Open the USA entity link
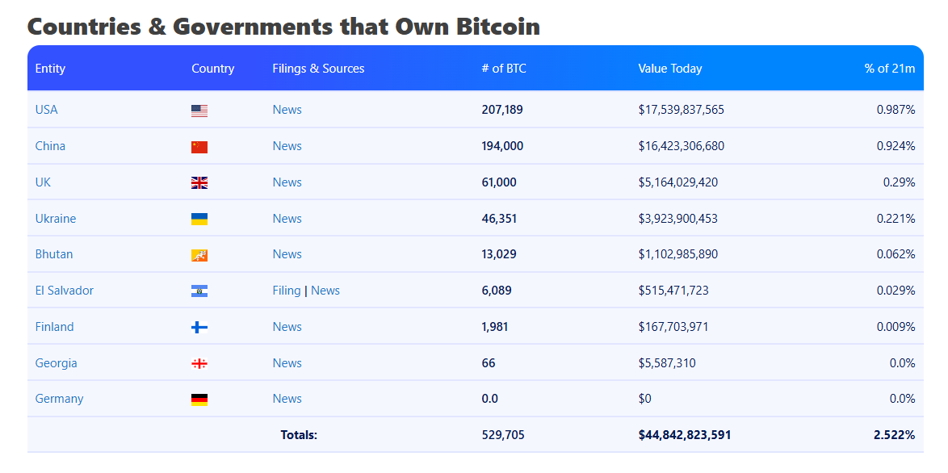The height and width of the screenshot is (473, 948). click(46, 110)
